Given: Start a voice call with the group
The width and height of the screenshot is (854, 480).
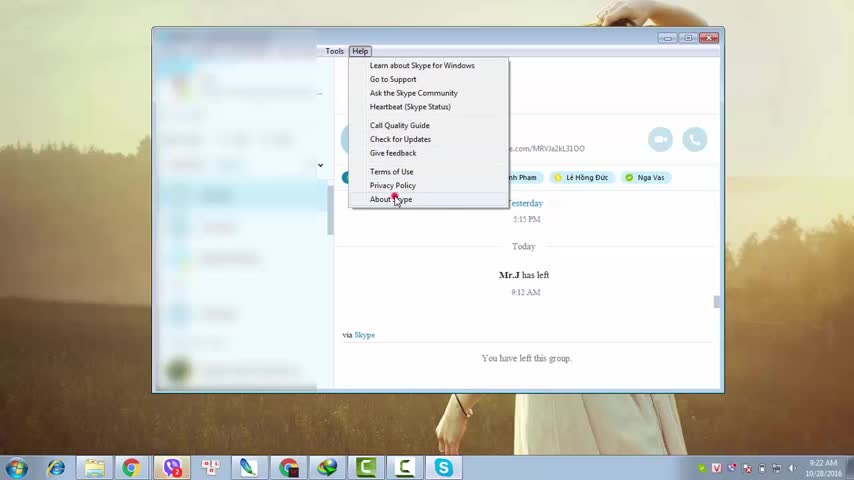Looking at the screenshot, I should 694,139.
